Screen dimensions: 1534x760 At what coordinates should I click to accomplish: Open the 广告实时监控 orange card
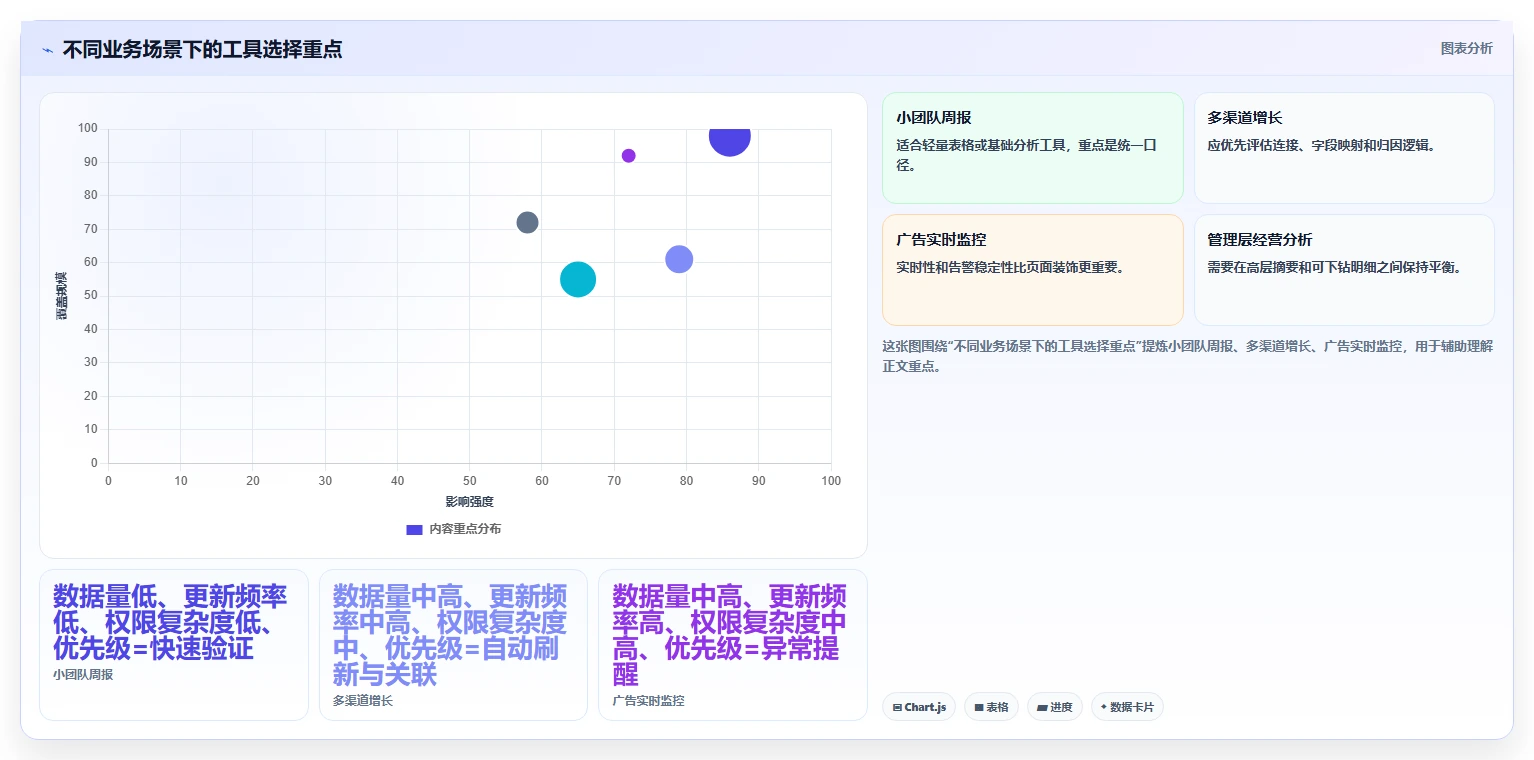click(x=1033, y=270)
